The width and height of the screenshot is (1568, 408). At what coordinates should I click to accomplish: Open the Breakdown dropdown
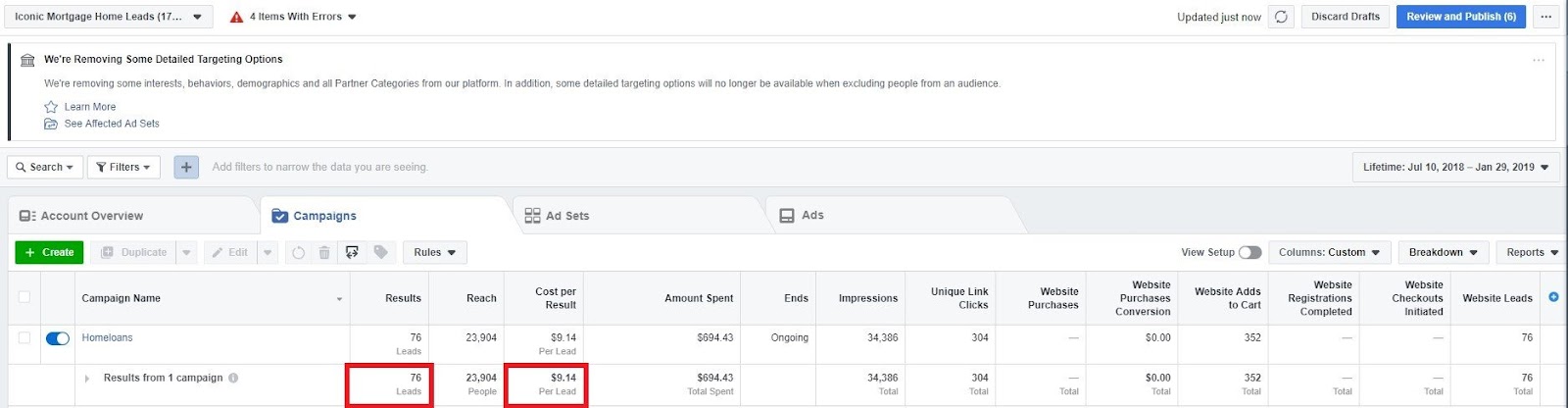tap(1444, 252)
